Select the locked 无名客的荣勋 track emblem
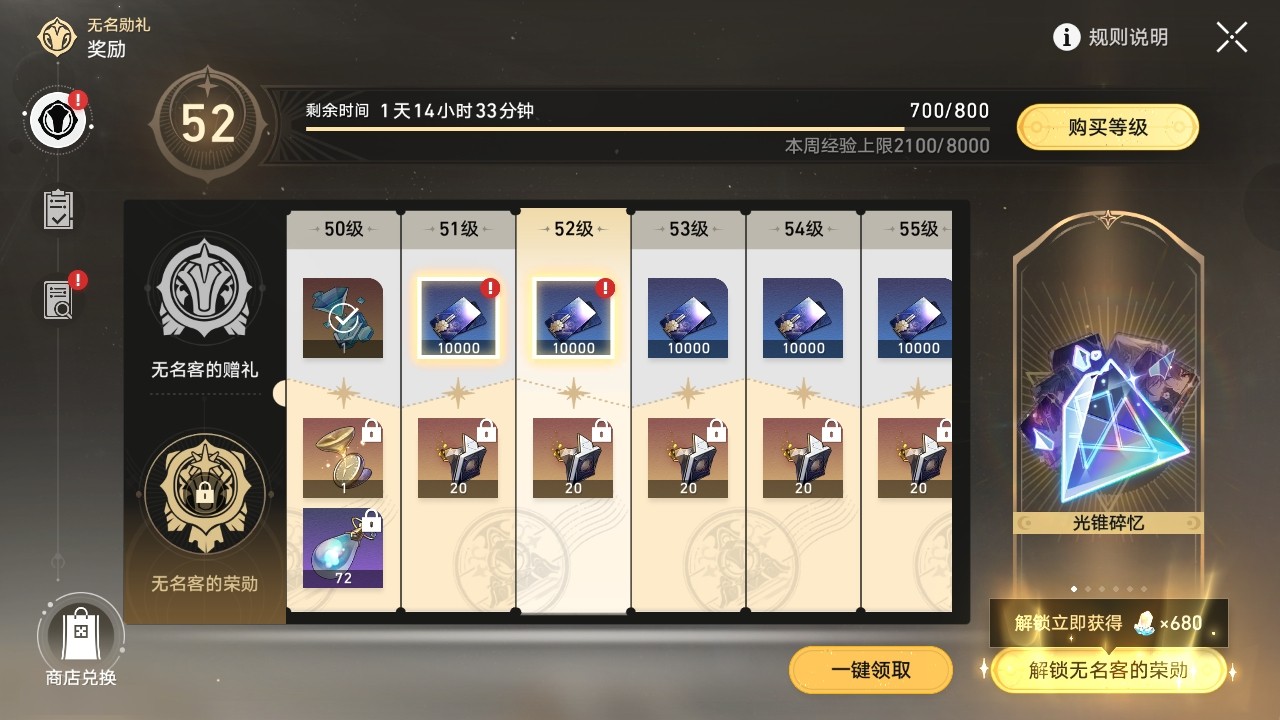Image resolution: width=1280 pixels, height=720 pixels. [204, 492]
